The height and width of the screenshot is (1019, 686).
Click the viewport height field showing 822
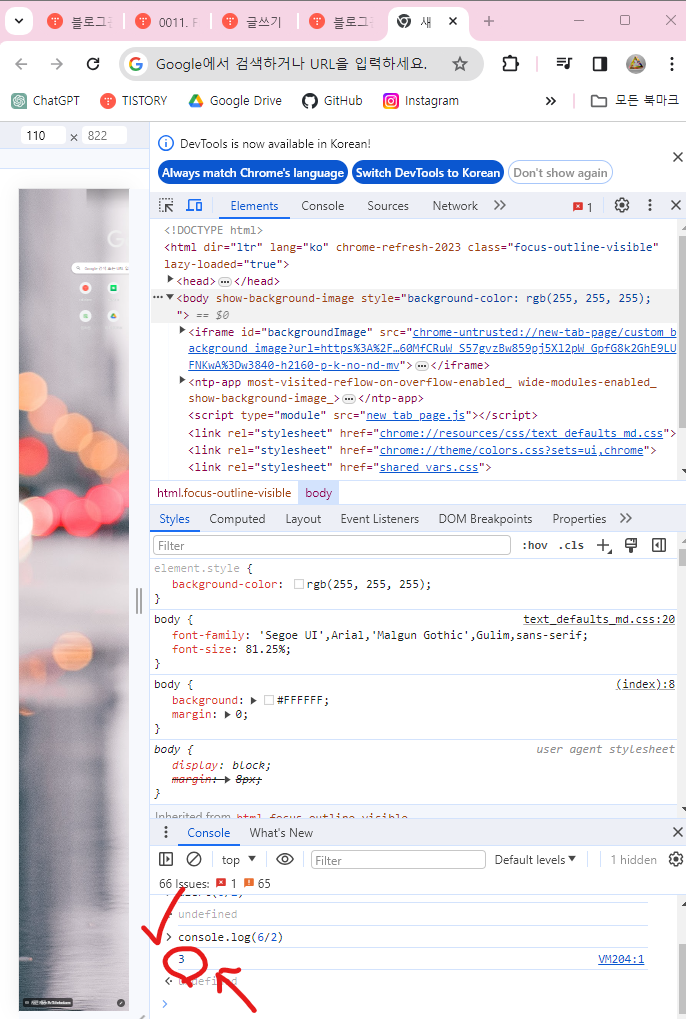click(x=104, y=136)
